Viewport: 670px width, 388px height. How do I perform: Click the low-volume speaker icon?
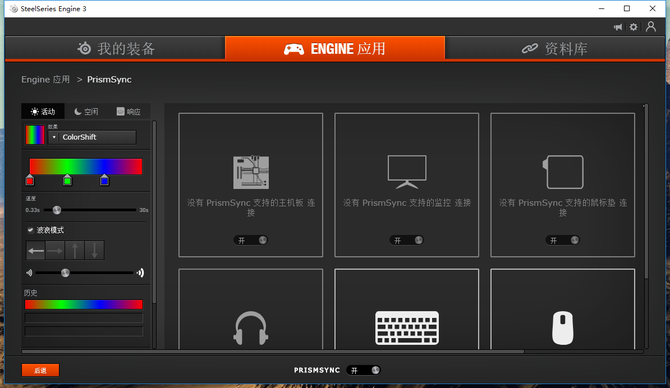(29, 273)
